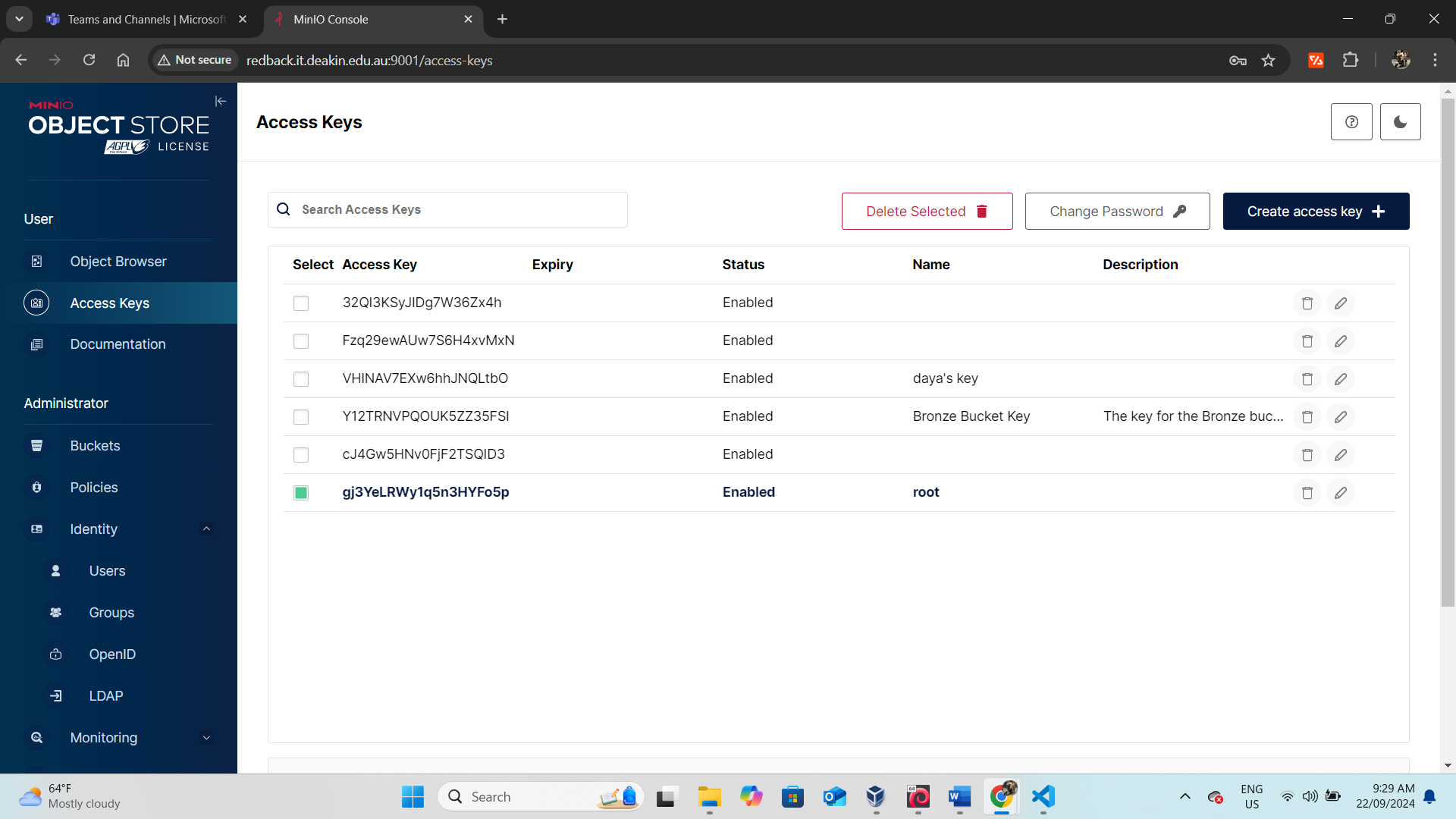Image resolution: width=1456 pixels, height=819 pixels.
Task: Select checkbox for key Fzq29ewAUw7S6H4xvMxN
Action: 301,341
